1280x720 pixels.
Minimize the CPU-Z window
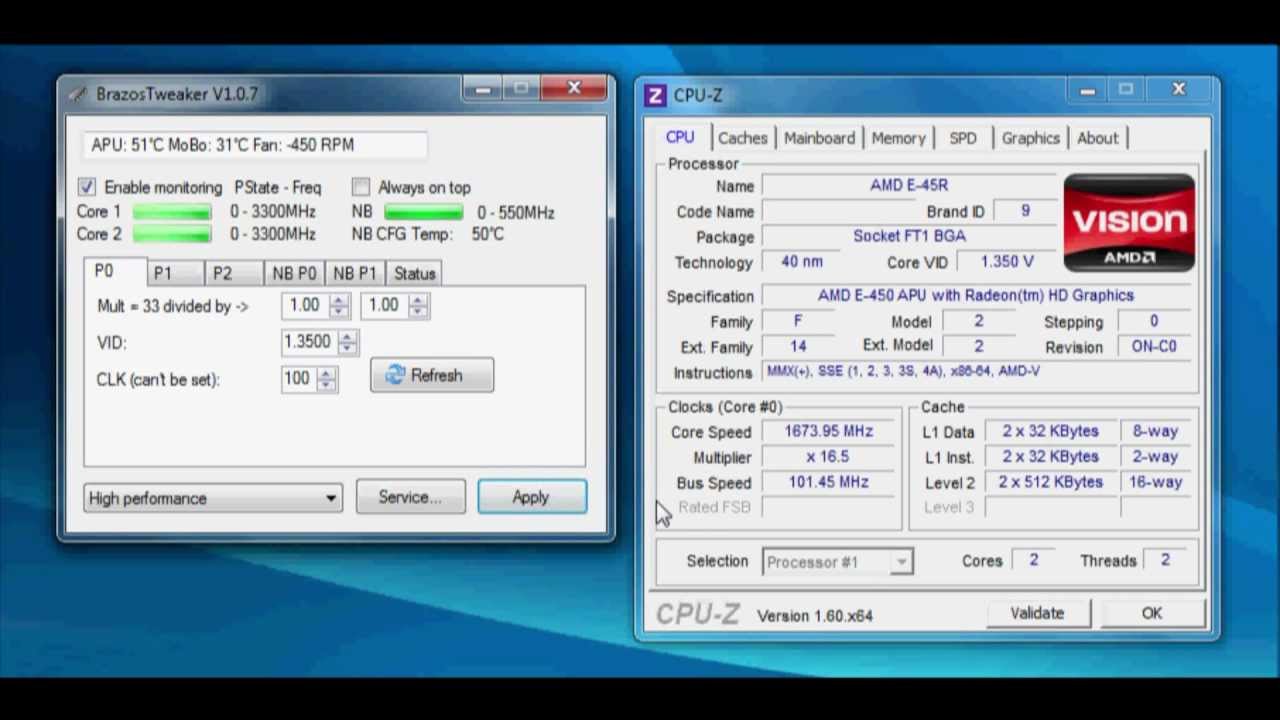1087,91
